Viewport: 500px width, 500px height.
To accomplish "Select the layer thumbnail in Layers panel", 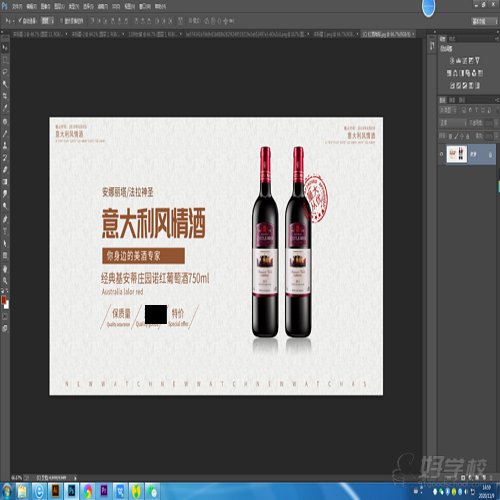I will pyautogui.click(x=457, y=154).
